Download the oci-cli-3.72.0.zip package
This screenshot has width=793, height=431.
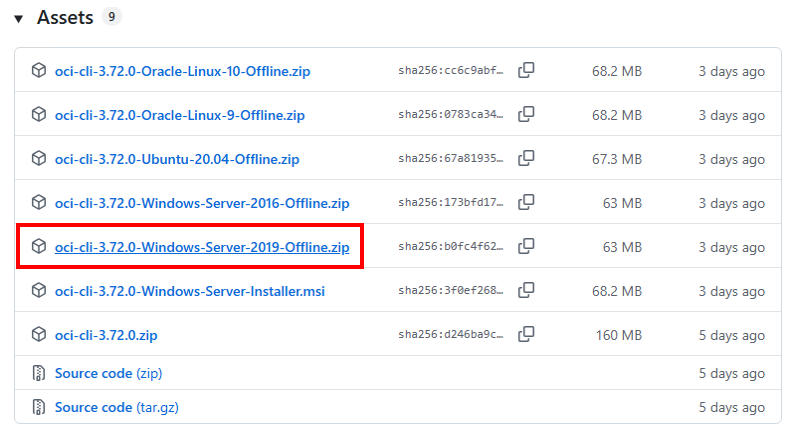[x=106, y=335]
